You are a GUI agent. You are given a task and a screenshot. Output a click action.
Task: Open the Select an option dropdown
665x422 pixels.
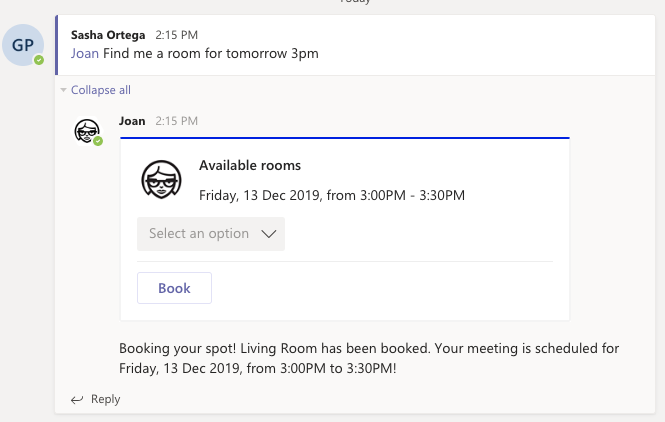(x=211, y=234)
